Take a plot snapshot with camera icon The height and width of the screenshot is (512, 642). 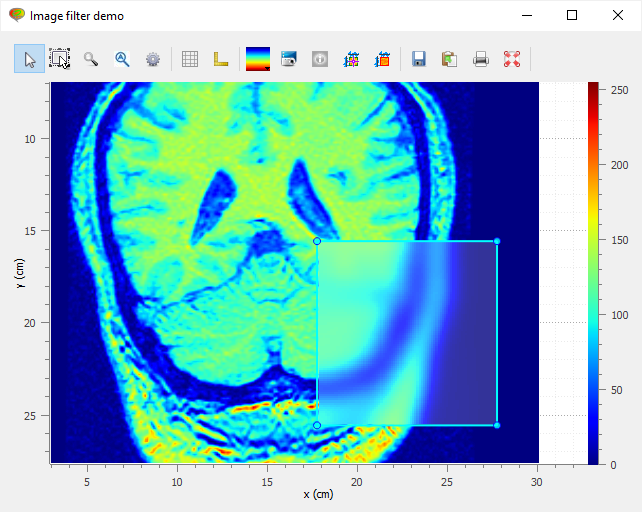coord(289,59)
